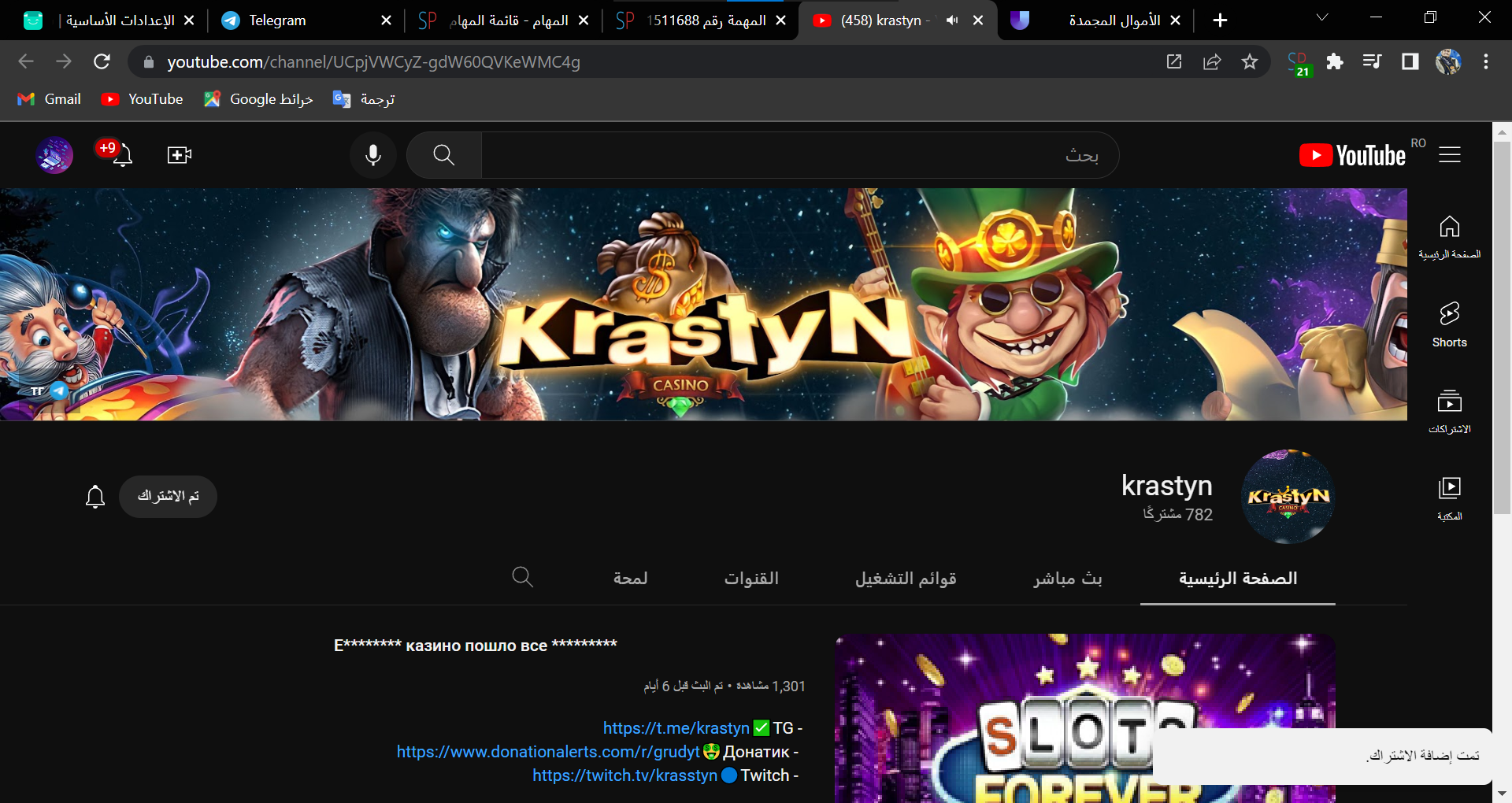The height and width of the screenshot is (803, 1512).
Task: Switch to the Telegram browser tab
Action: click(307, 20)
